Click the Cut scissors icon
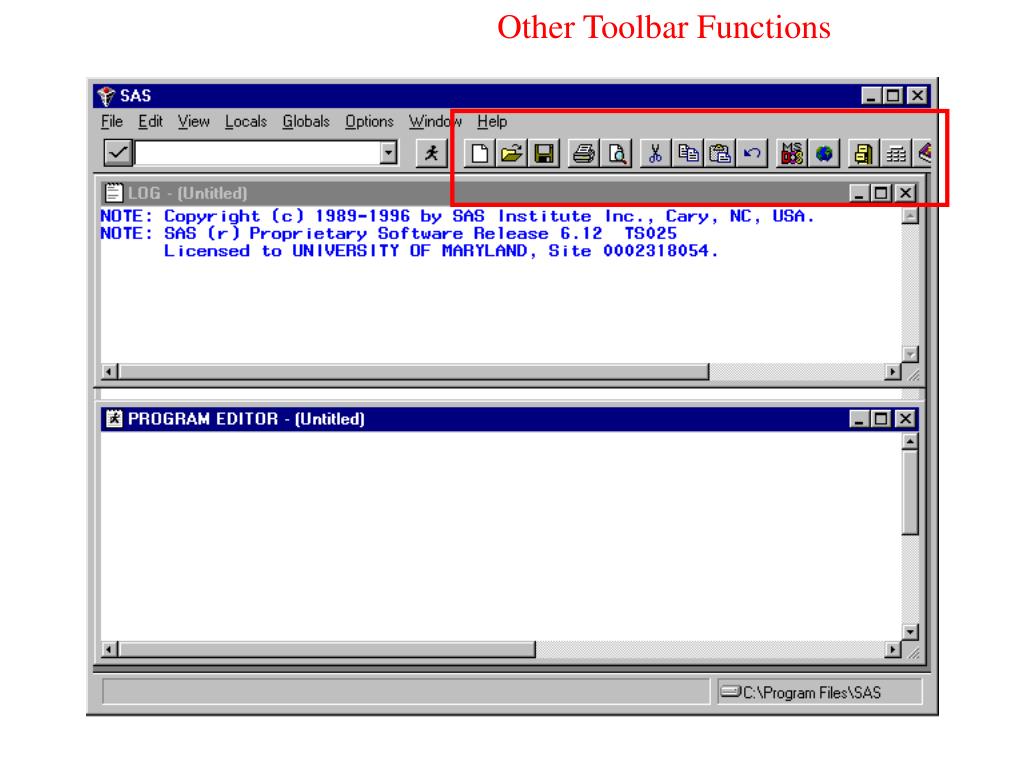Screen dimensions: 1024x768 pos(656,153)
